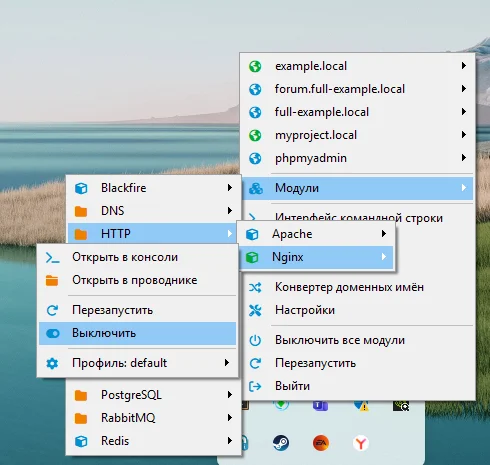The width and height of the screenshot is (490, 465).
Task: Choose Конвертер доменных имён
Action: click(x=357, y=287)
